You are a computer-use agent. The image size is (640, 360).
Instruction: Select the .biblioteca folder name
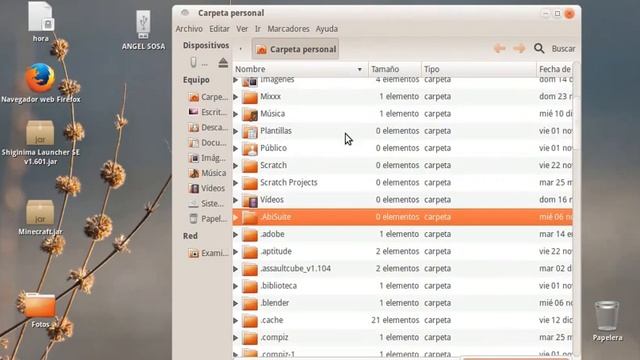pos(278,286)
